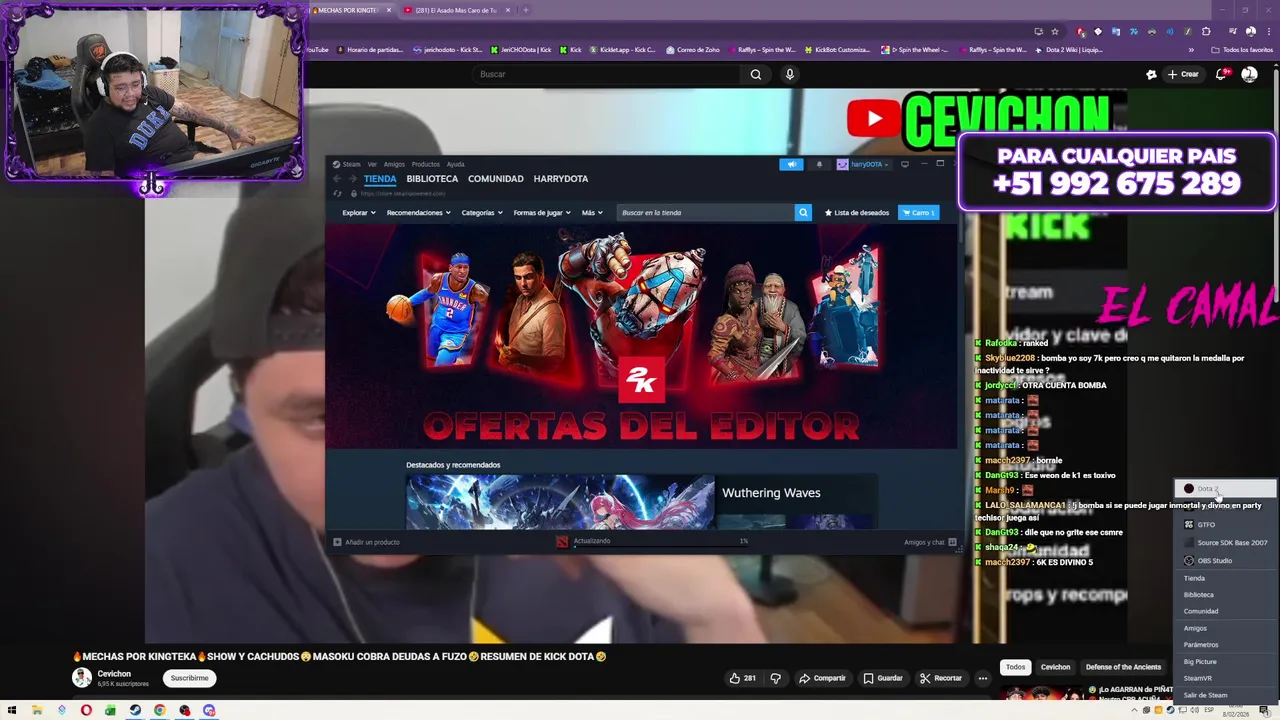Expand the harryDOTA account dropdown

tap(863, 164)
